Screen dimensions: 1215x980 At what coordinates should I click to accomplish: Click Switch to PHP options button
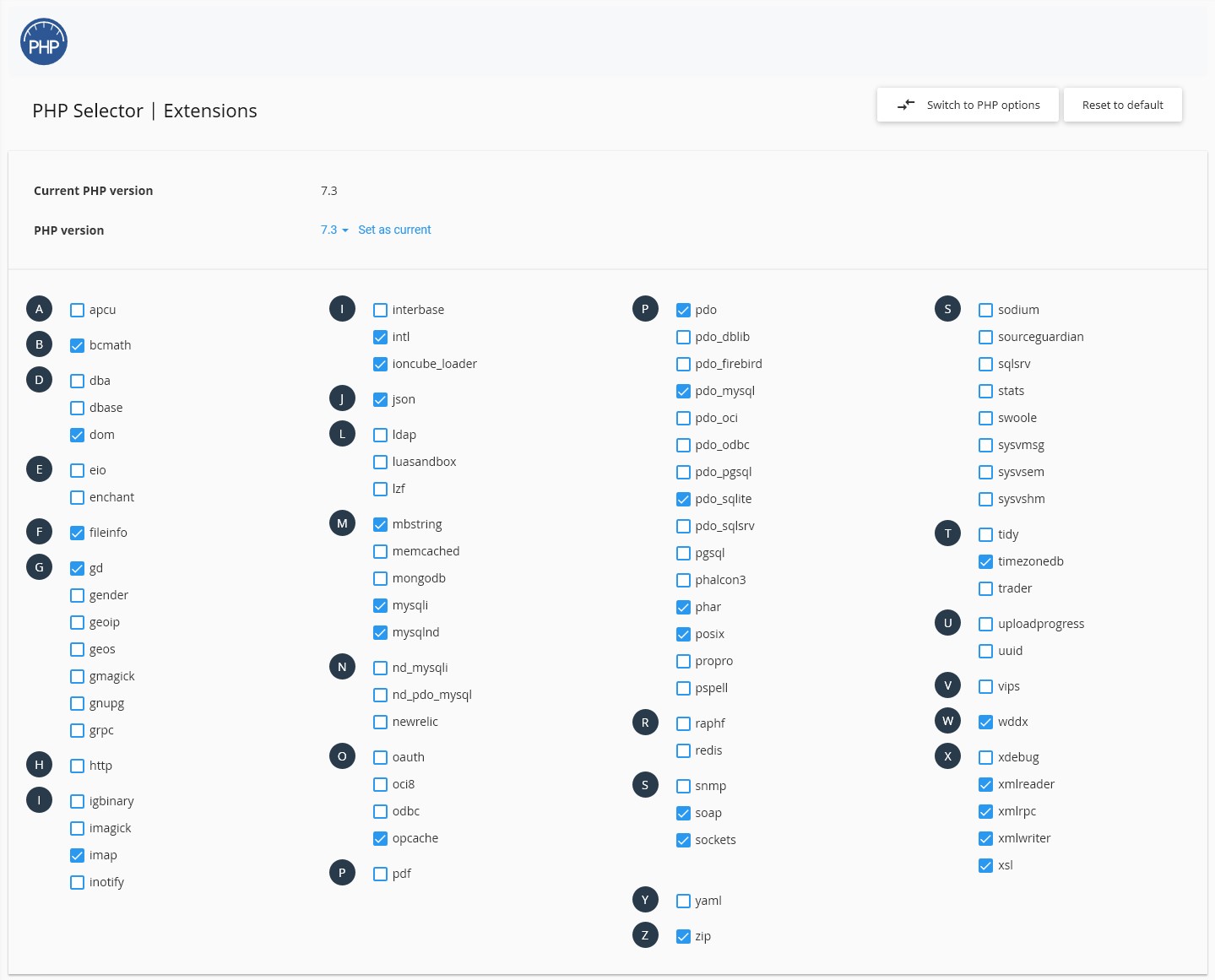968,105
